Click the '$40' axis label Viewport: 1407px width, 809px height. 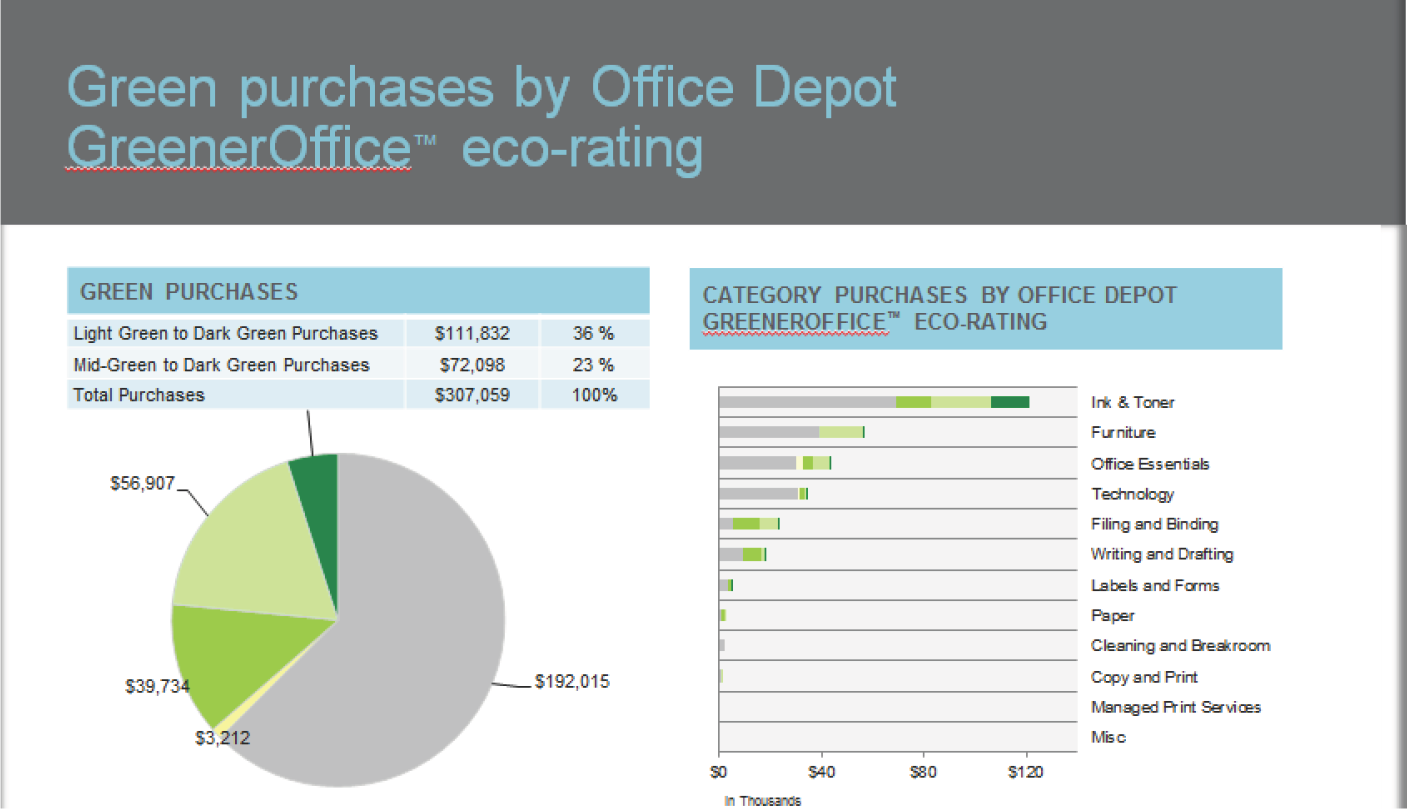(x=821, y=772)
